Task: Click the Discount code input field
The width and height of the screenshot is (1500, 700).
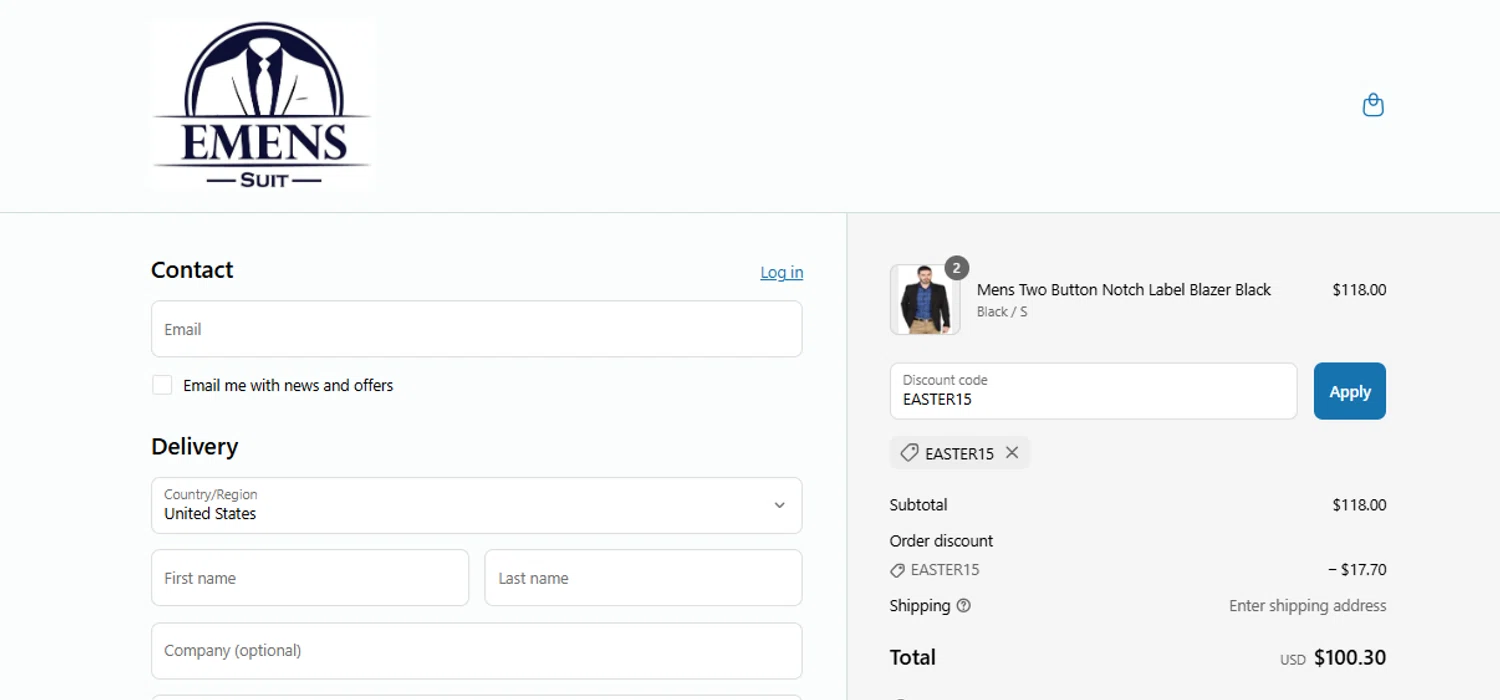Action: click(x=1093, y=391)
